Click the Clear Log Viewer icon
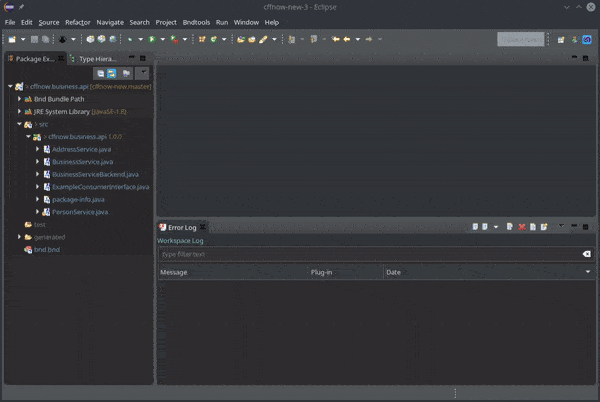Viewport: 600px width, 402px height. [x=510, y=227]
